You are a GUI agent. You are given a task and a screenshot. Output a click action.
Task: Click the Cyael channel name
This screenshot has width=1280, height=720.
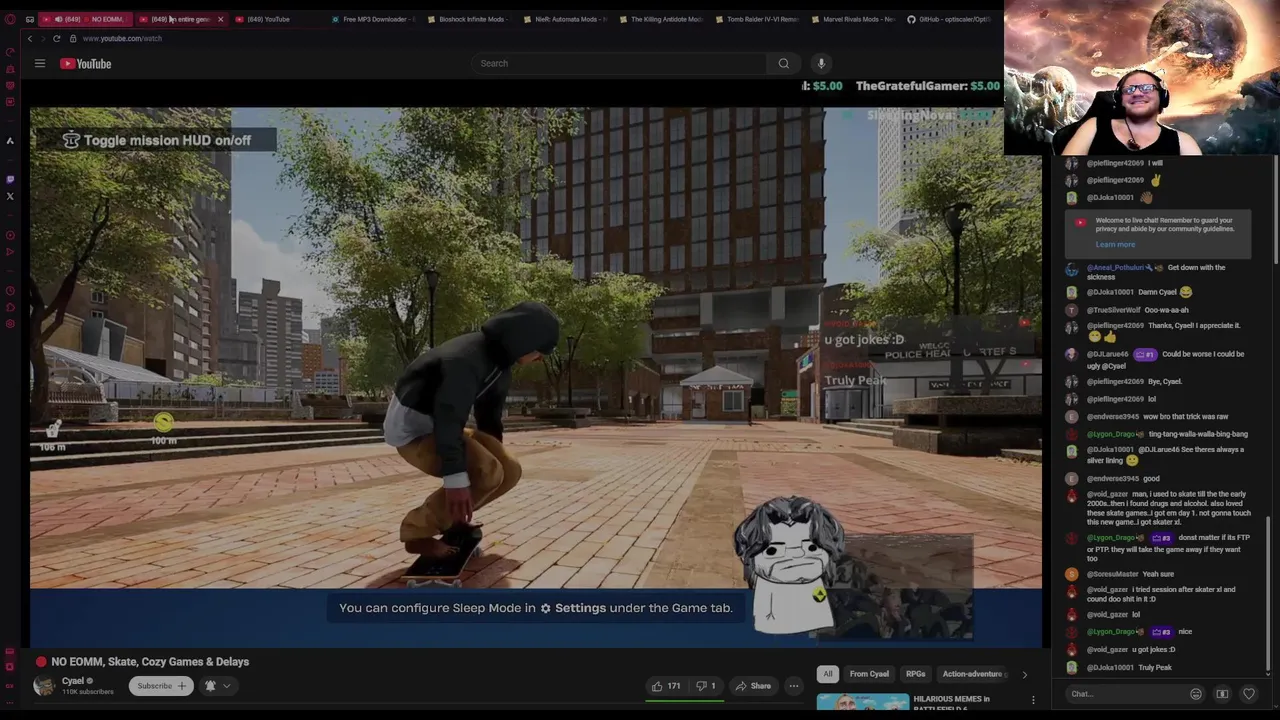click(x=73, y=681)
